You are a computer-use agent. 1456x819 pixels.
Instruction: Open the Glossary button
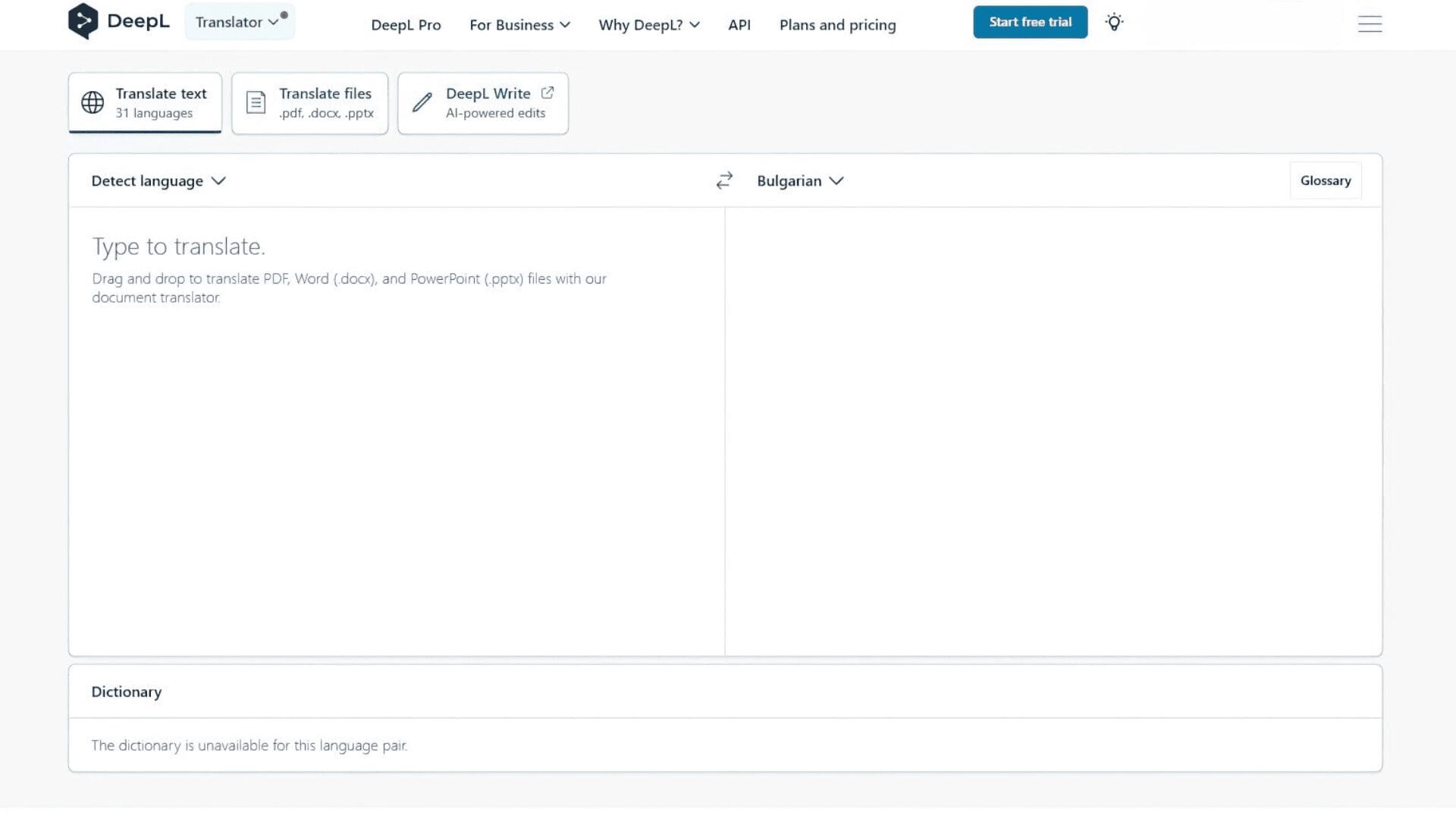coord(1325,180)
